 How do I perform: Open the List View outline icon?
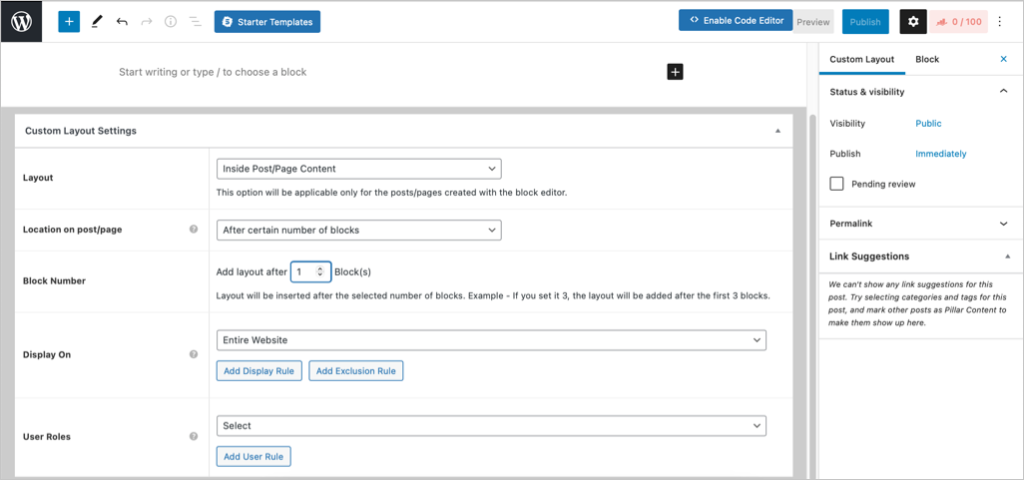tap(194, 21)
